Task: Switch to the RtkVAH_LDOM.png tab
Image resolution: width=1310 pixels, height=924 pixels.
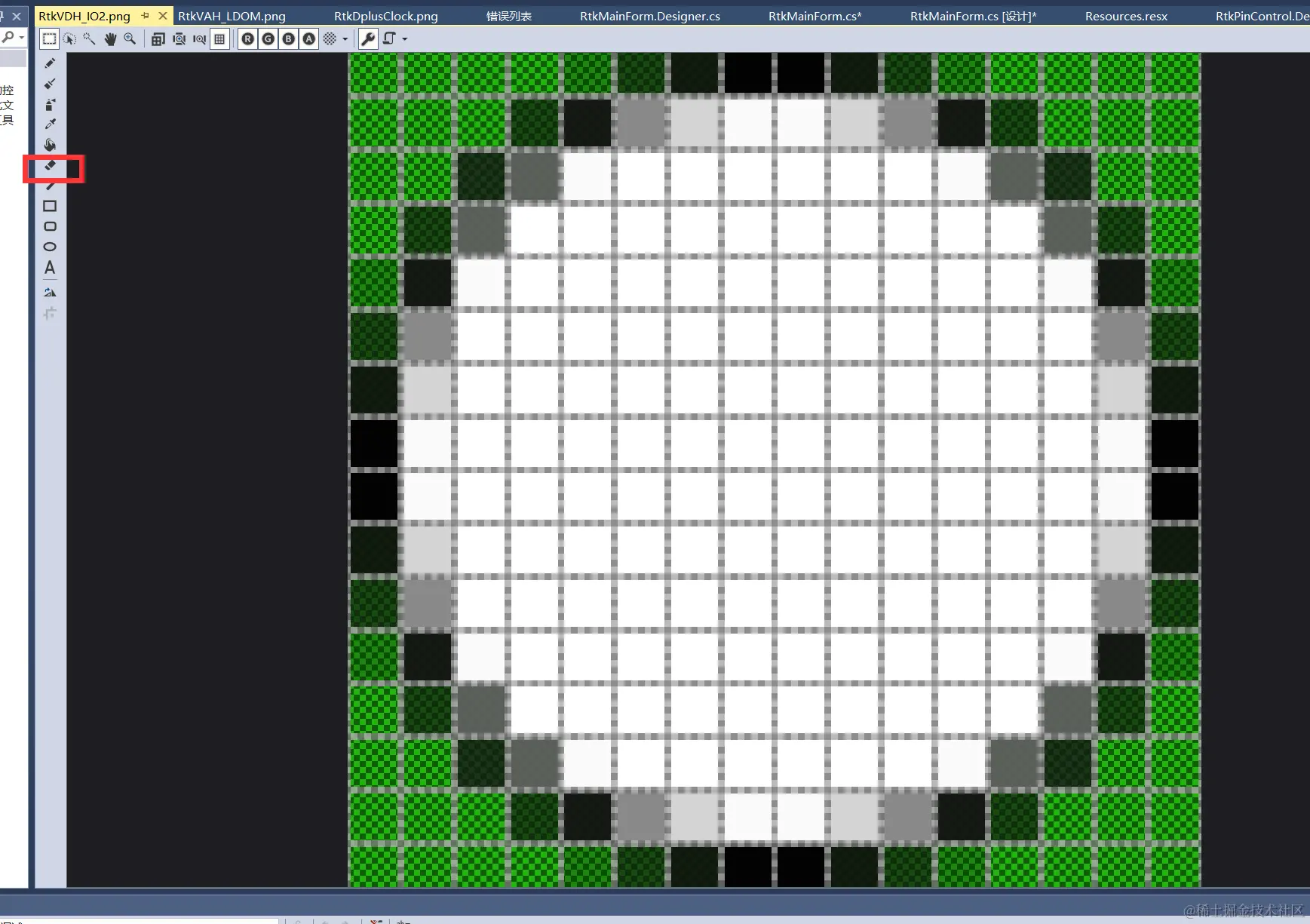Action: [x=232, y=16]
